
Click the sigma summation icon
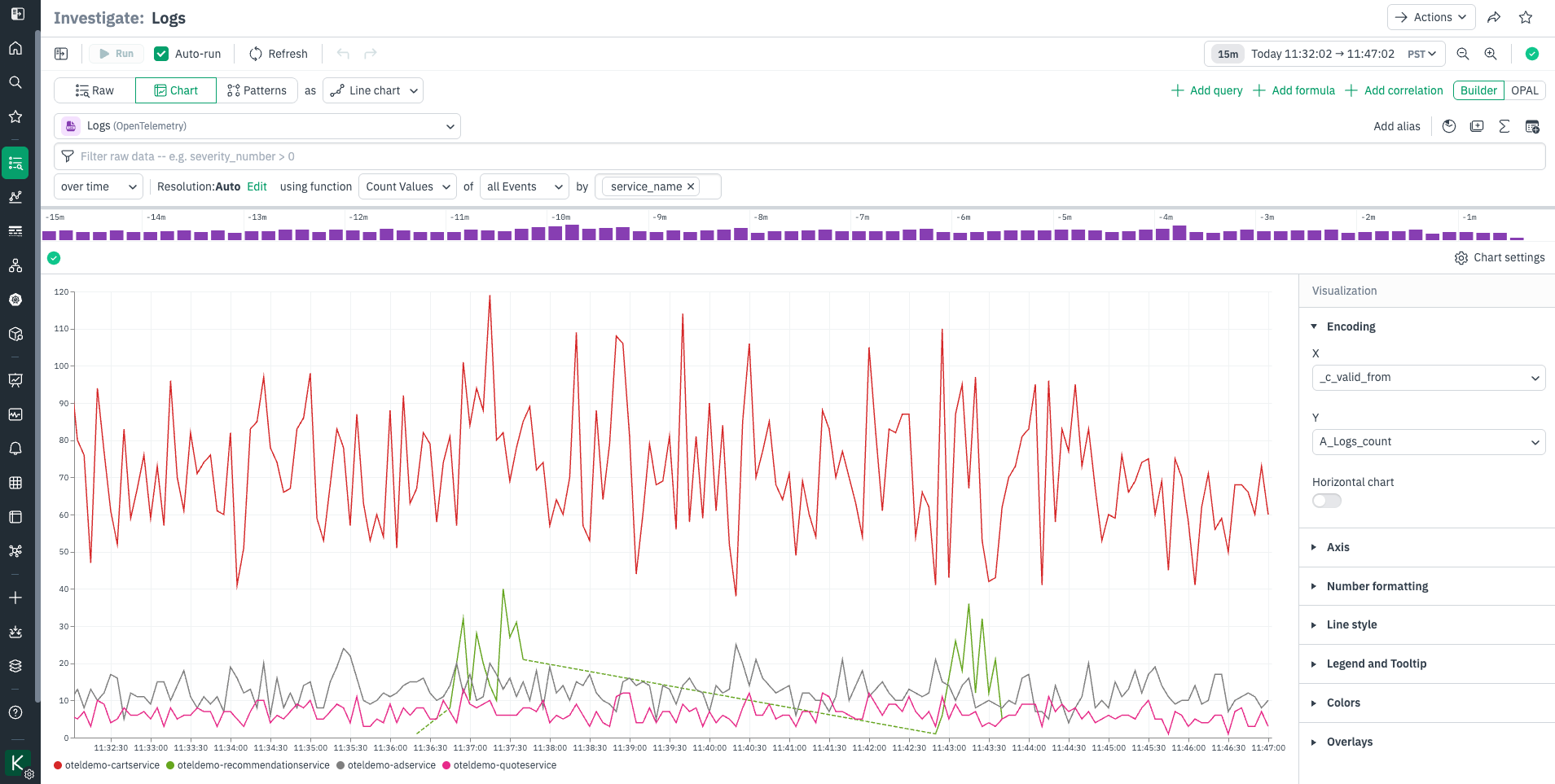tap(1504, 126)
